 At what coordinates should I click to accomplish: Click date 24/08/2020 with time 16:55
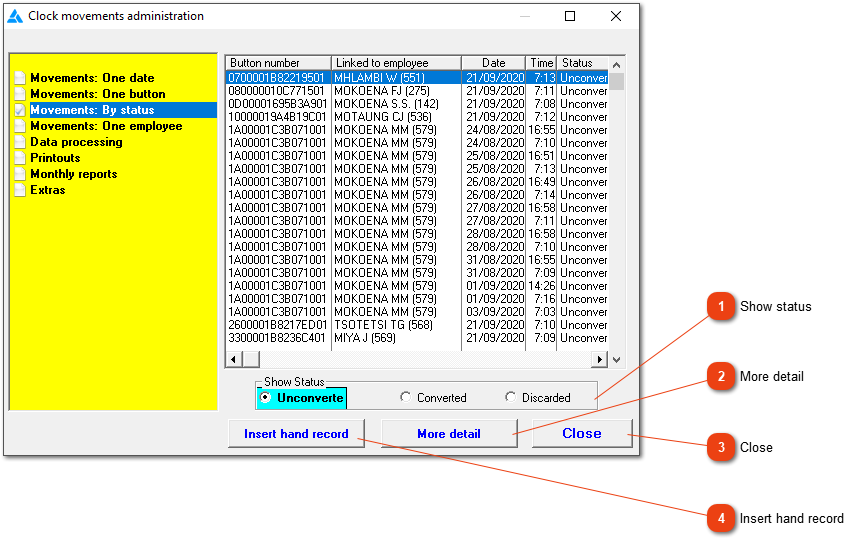click(x=495, y=130)
